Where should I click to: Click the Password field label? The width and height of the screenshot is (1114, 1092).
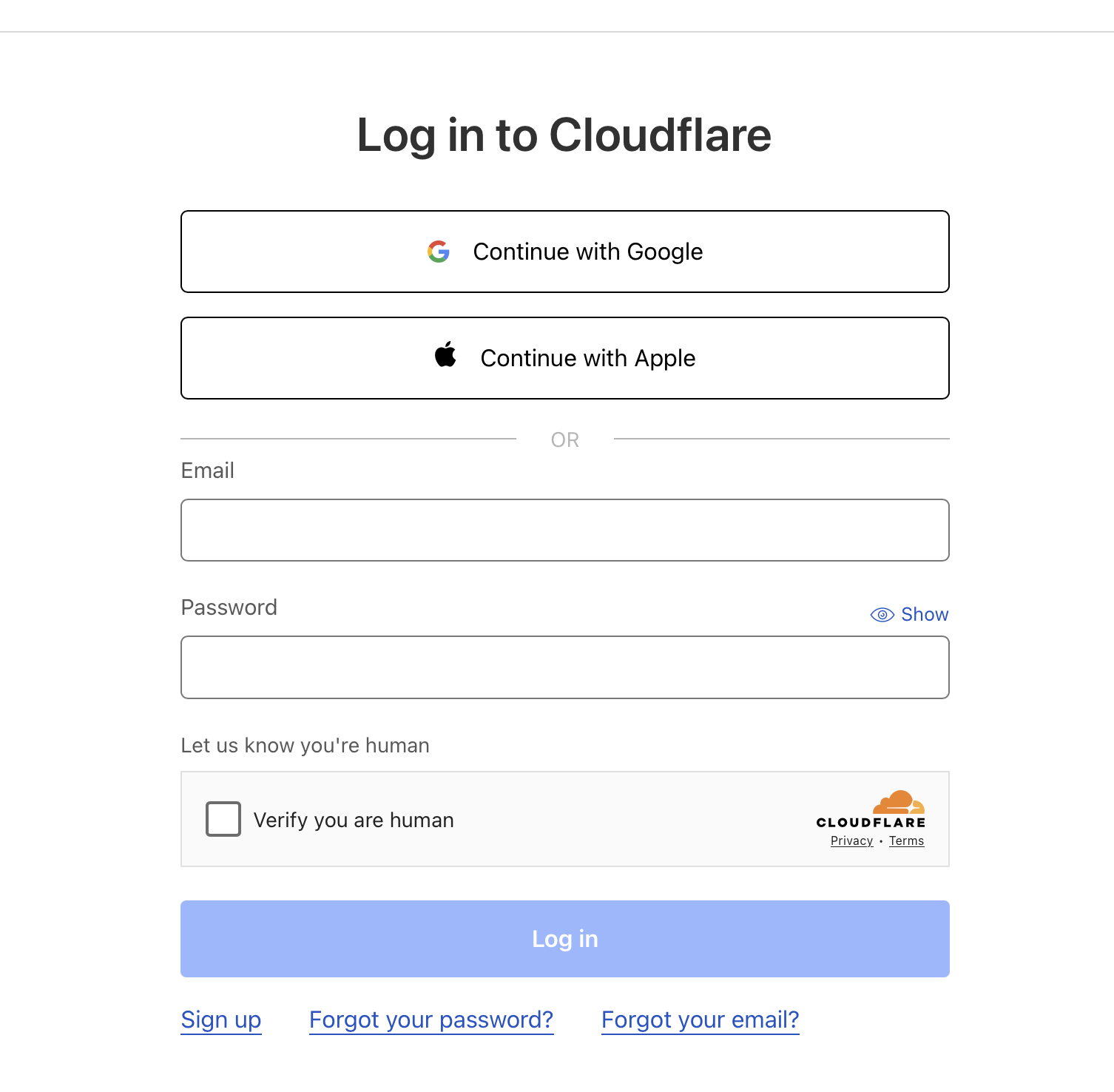coord(229,607)
